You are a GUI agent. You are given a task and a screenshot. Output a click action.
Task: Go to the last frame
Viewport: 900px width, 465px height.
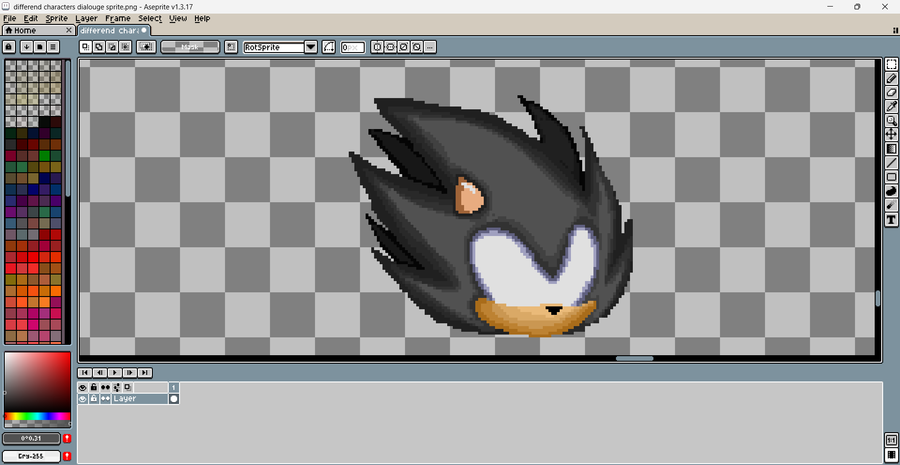145,373
